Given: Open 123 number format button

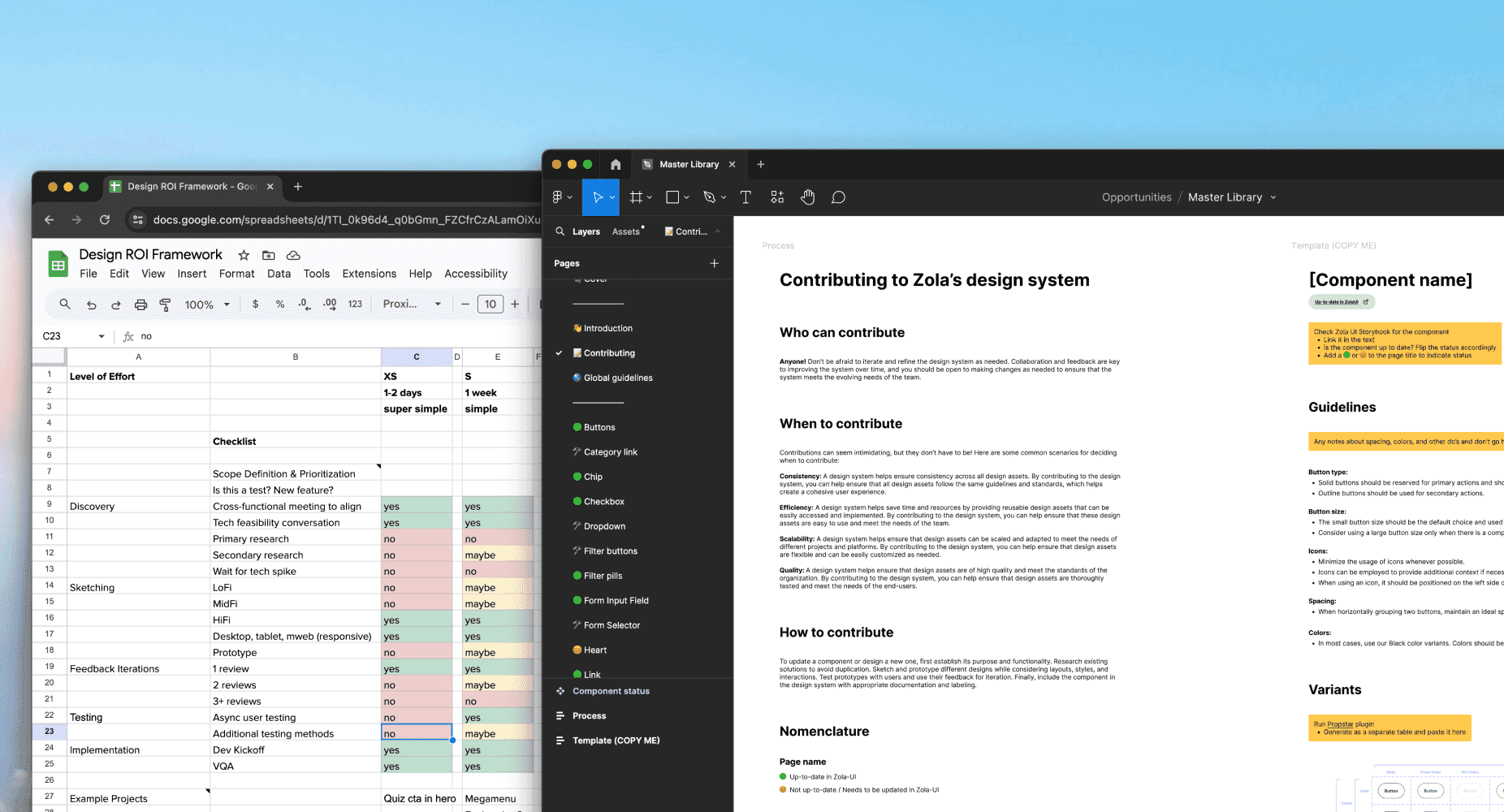Looking at the screenshot, I should 355,304.
